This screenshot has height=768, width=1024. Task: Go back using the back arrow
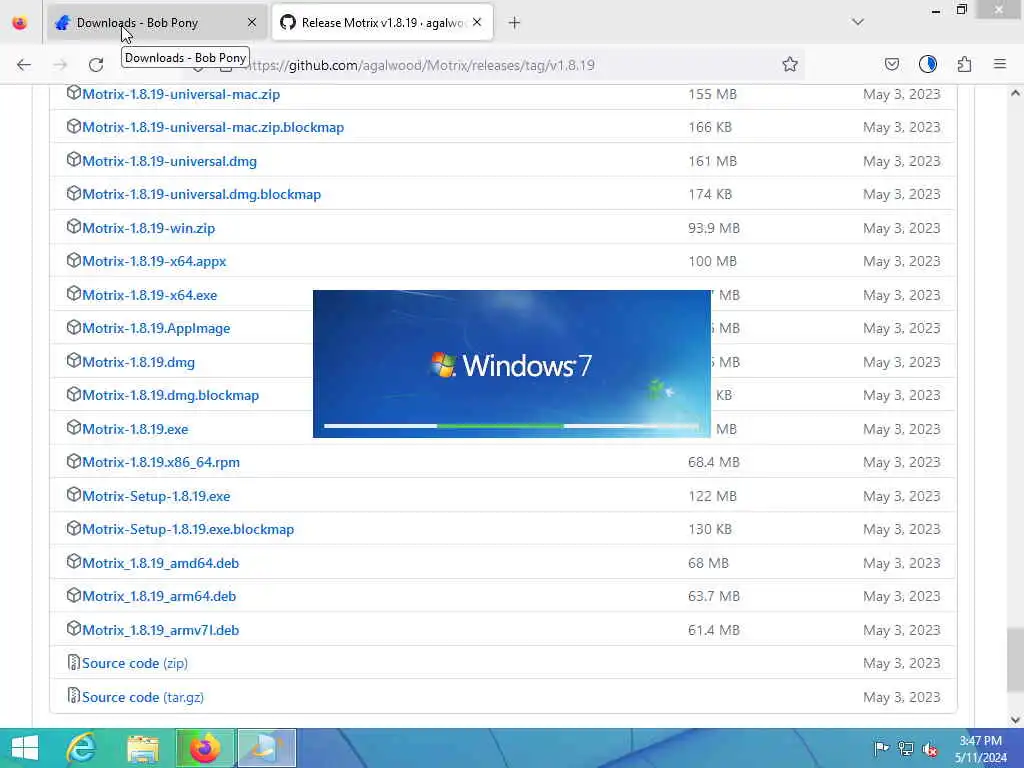pyautogui.click(x=24, y=65)
